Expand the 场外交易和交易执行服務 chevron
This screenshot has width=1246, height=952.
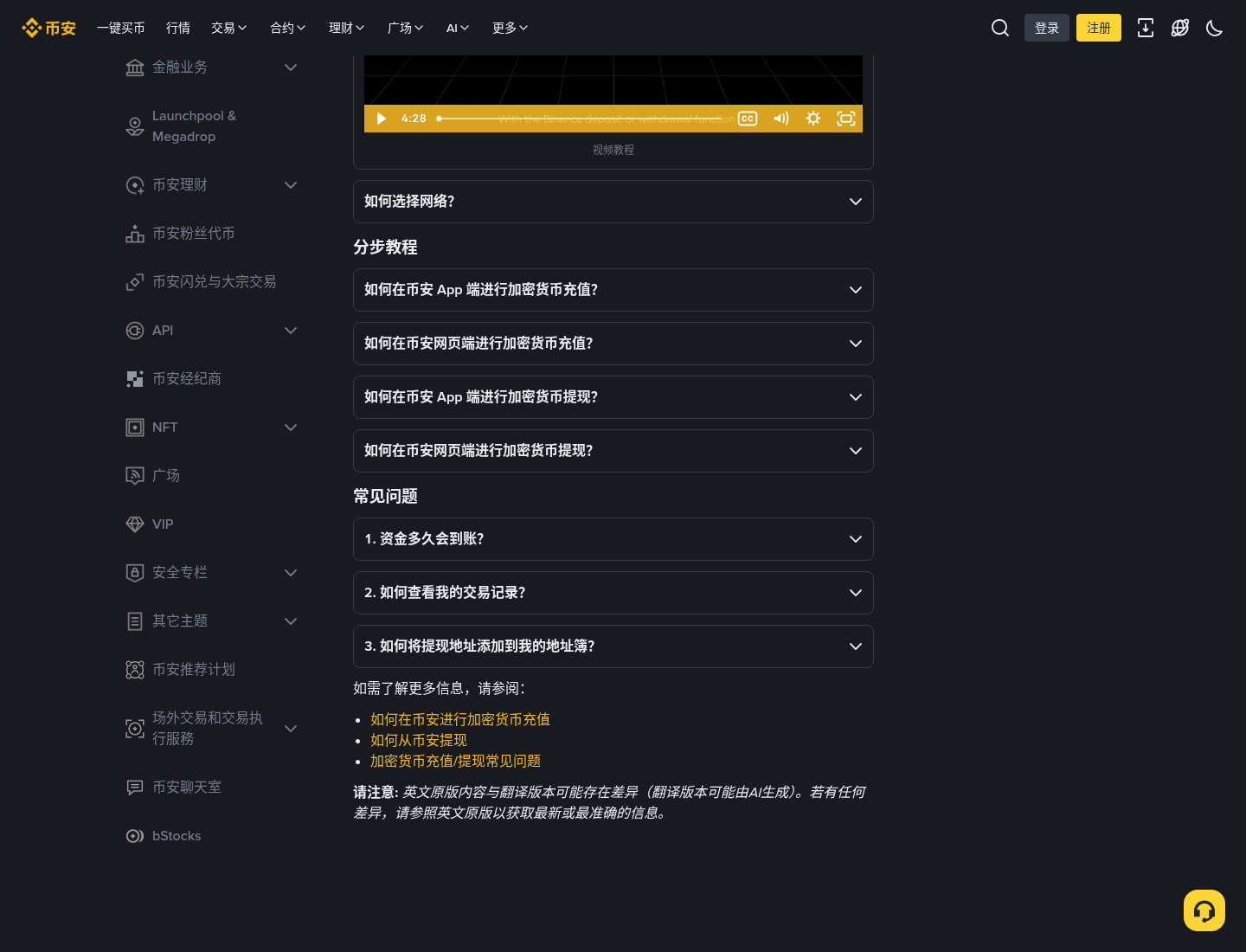coord(291,729)
